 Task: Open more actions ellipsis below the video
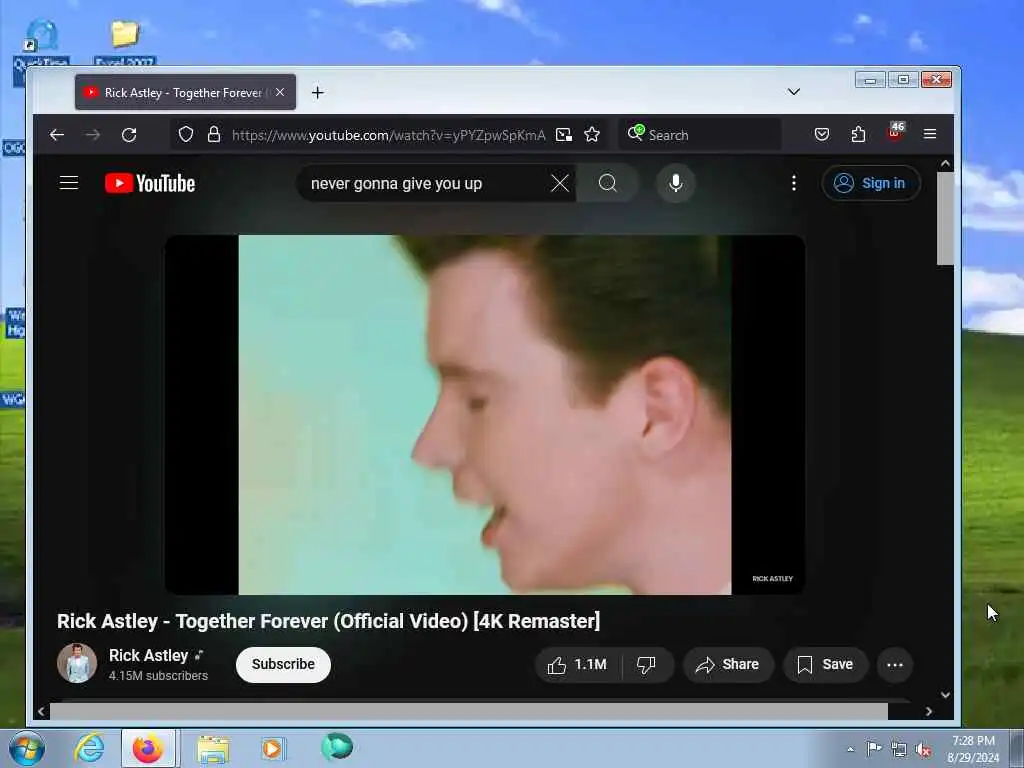[x=895, y=665]
